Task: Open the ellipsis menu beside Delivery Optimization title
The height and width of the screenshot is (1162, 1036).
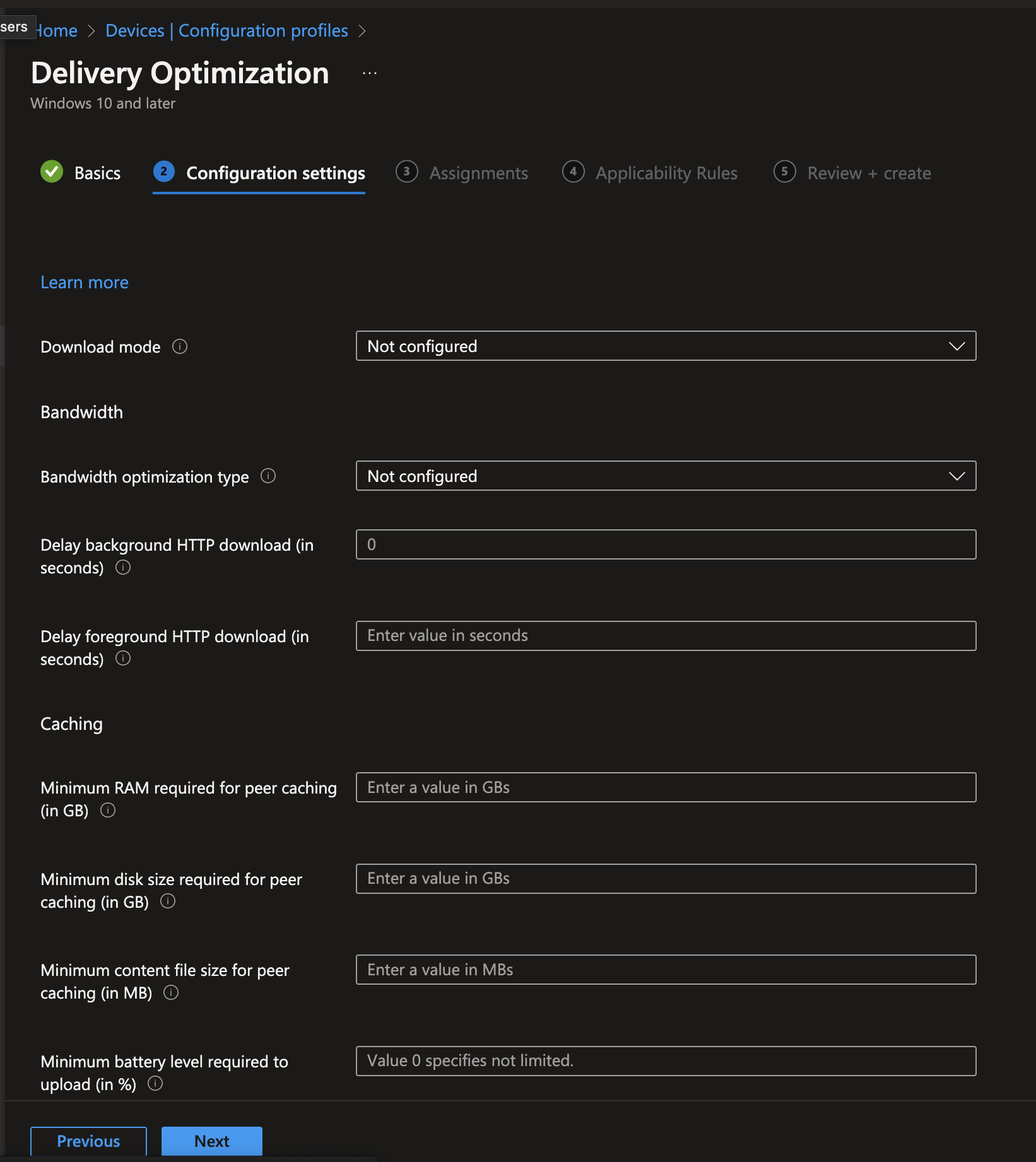Action: pos(369,73)
